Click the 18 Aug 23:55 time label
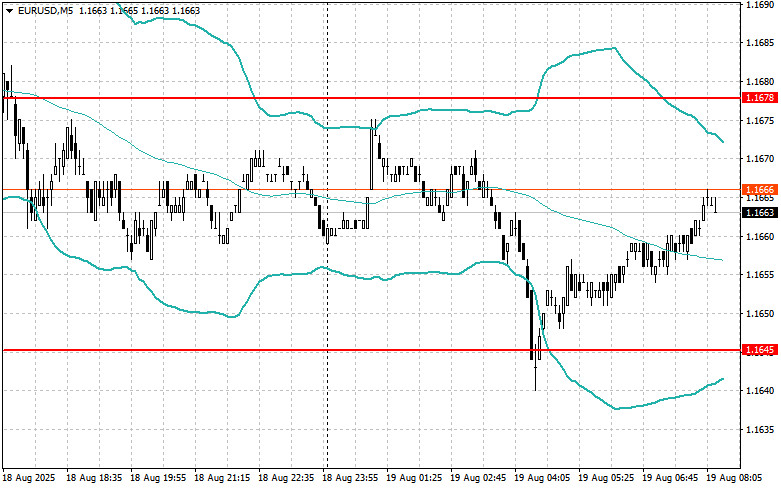Image resolution: width=781 pixels, height=489 pixels. coord(350,478)
